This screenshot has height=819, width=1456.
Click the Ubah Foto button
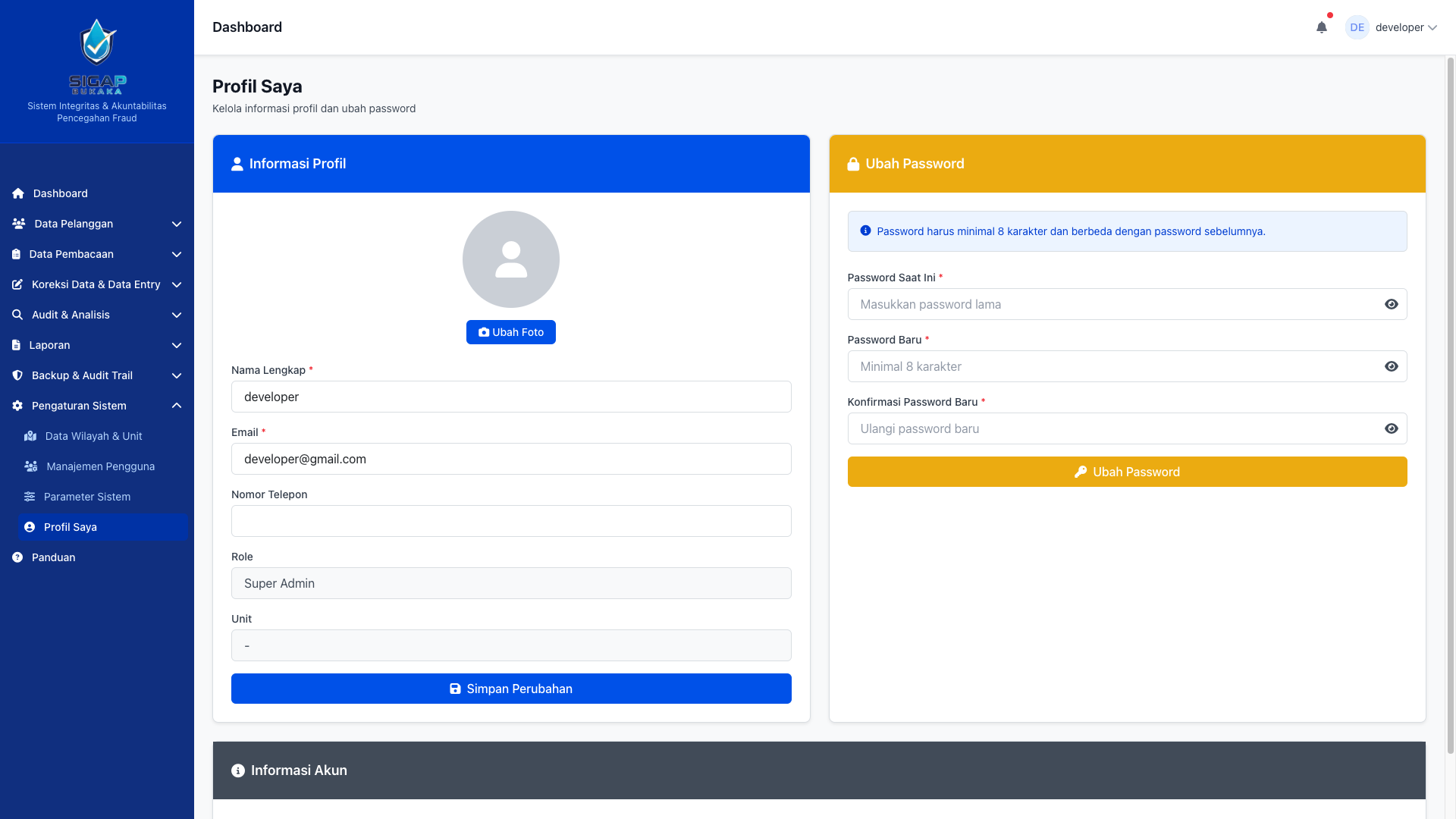point(510,332)
